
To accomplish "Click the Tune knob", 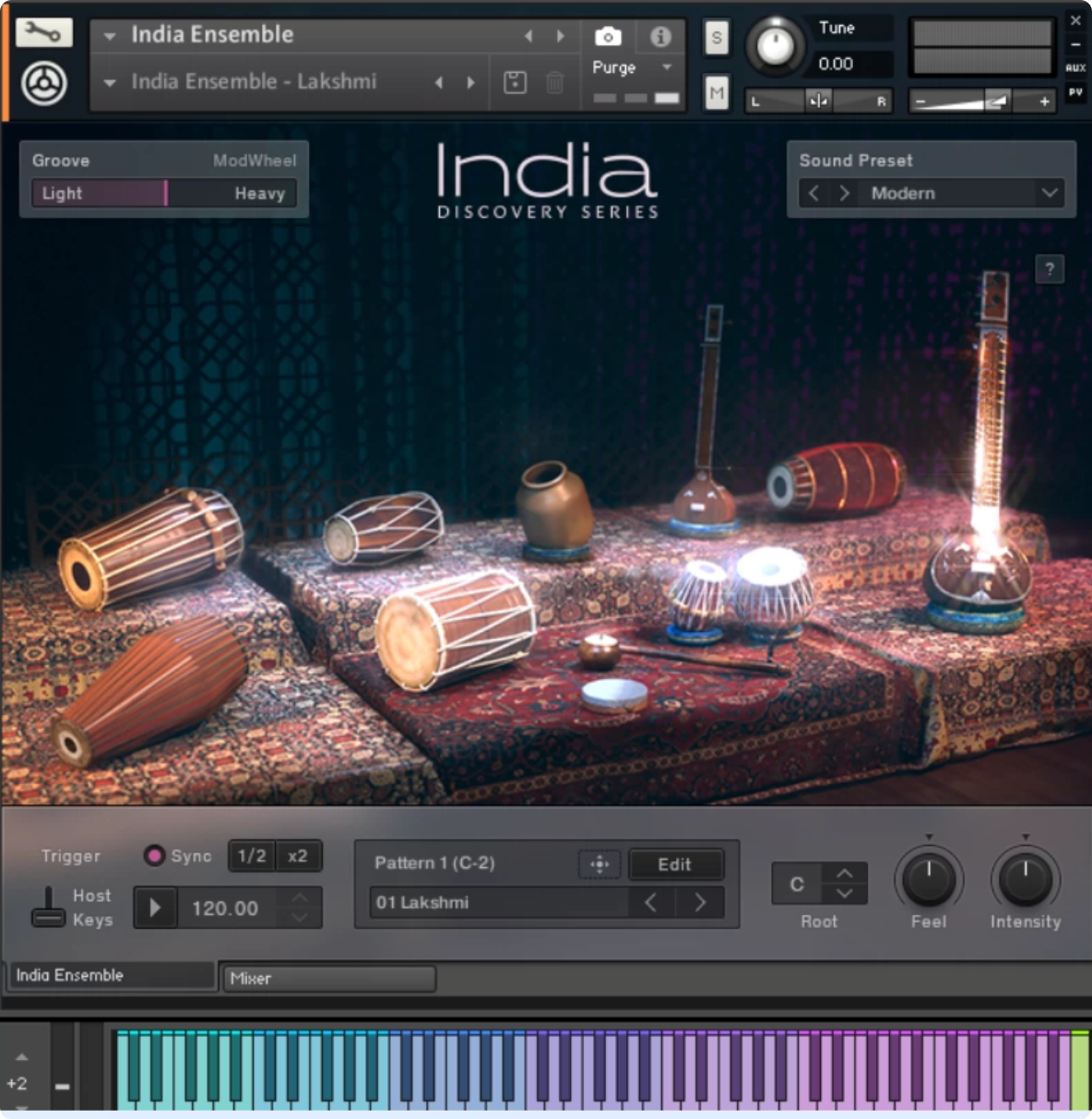I will (x=776, y=45).
